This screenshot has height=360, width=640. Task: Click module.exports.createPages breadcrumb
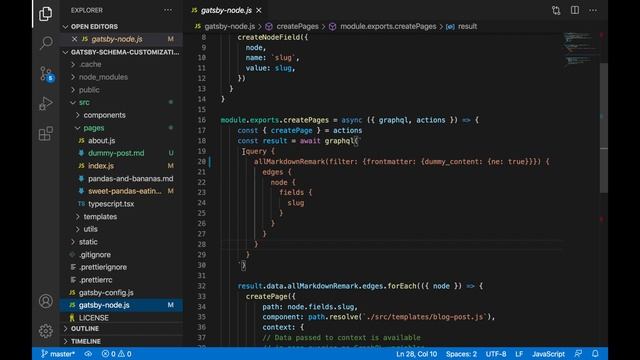pyautogui.click(x=388, y=27)
